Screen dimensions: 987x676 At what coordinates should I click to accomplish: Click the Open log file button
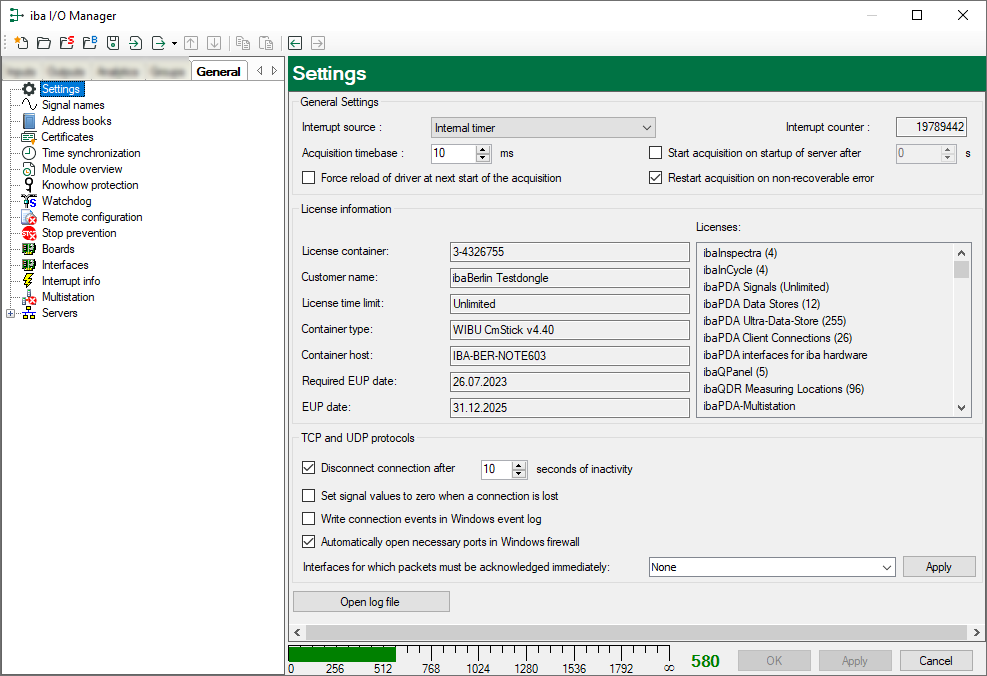click(x=371, y=602)
